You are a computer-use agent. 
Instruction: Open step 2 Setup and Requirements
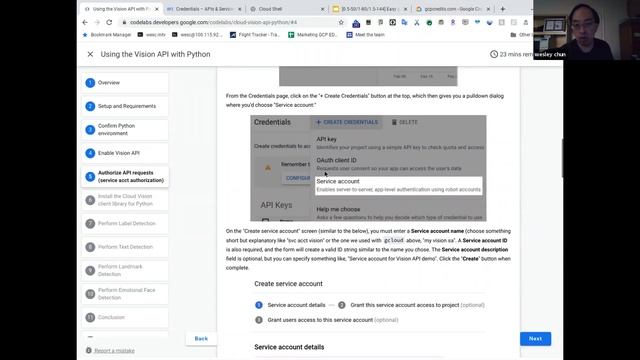coord(125,106)
